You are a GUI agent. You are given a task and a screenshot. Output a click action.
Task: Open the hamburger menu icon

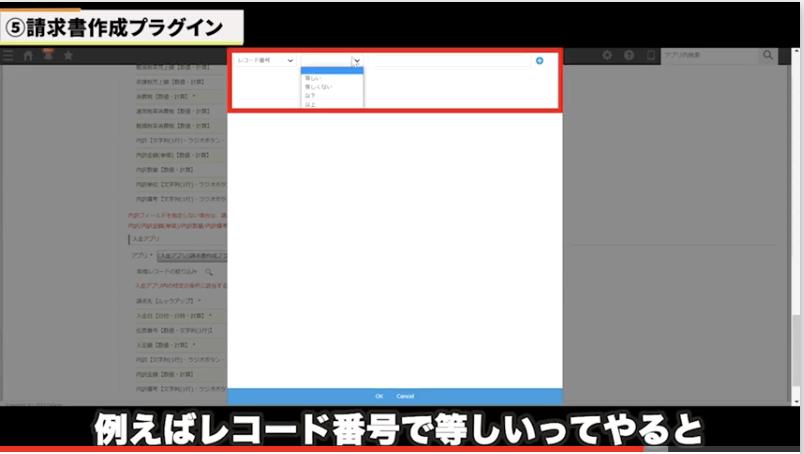coord(8,56)
